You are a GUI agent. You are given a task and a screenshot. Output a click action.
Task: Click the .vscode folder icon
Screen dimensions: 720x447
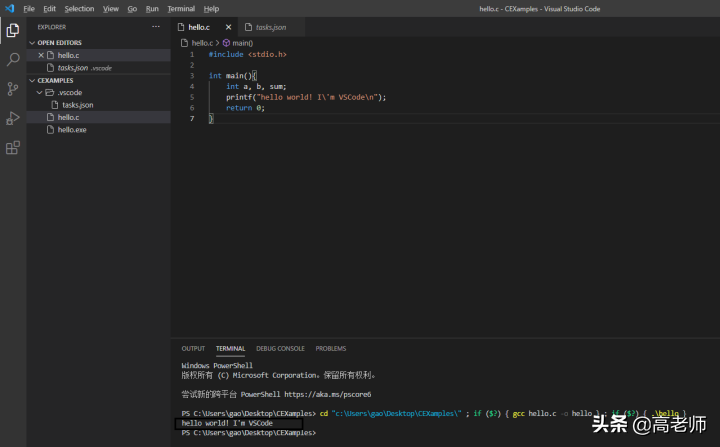coord(50,92)
